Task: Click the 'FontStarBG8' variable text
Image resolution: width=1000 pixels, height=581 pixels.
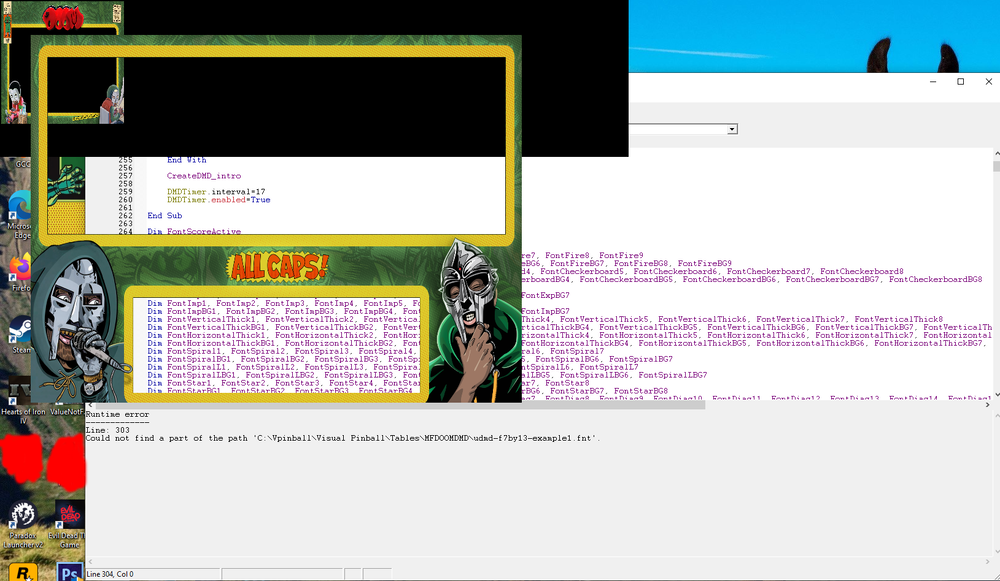Action: pyautogui.click(x=641, y=391)
